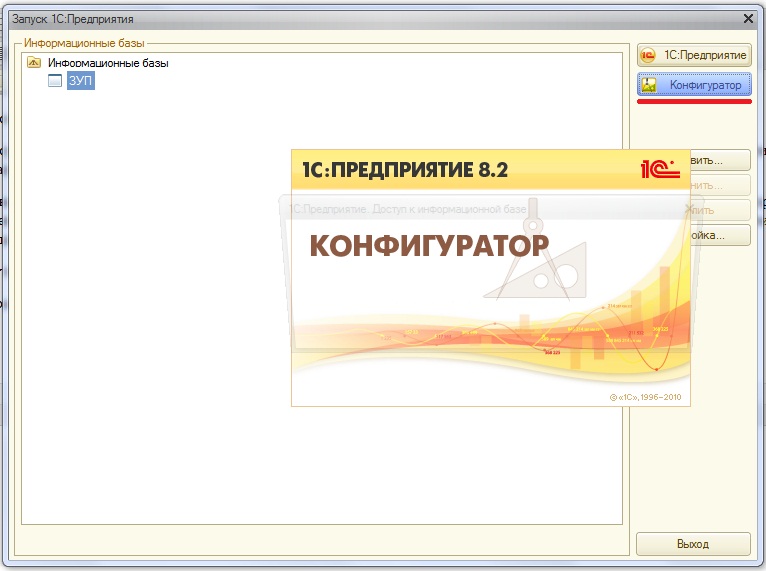This screenshot has width=766, height=571.
Task: Close the Запуск 1С:Предприятия window
Action: tap(748, 19)
